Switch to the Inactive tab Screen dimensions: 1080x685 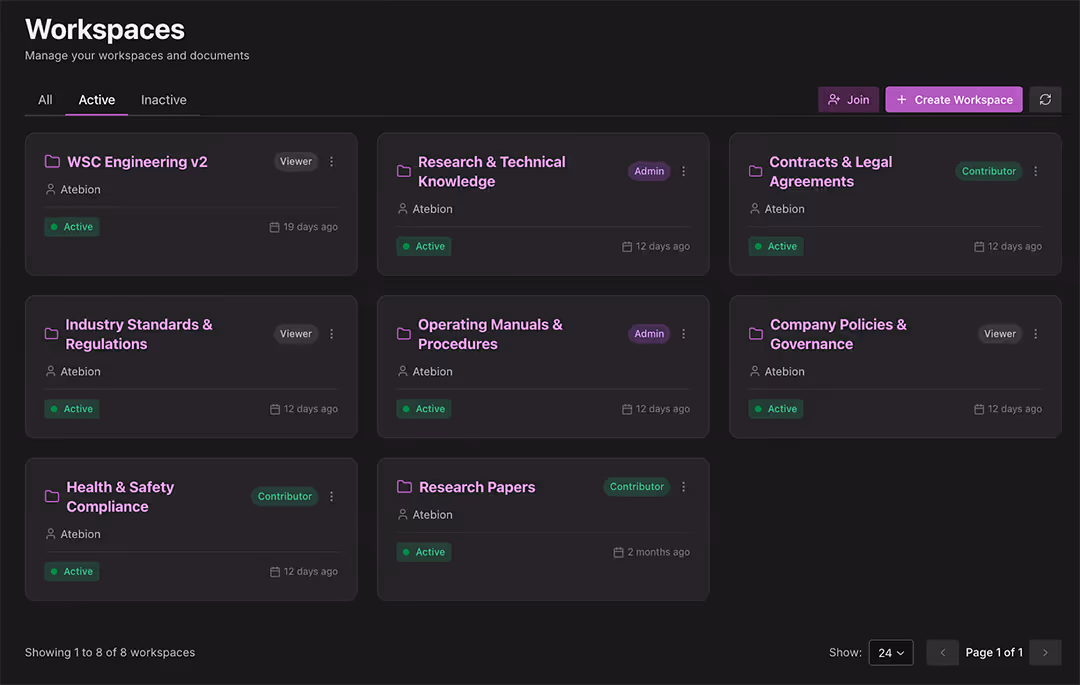pyautogui.click(x=163, y=99)
